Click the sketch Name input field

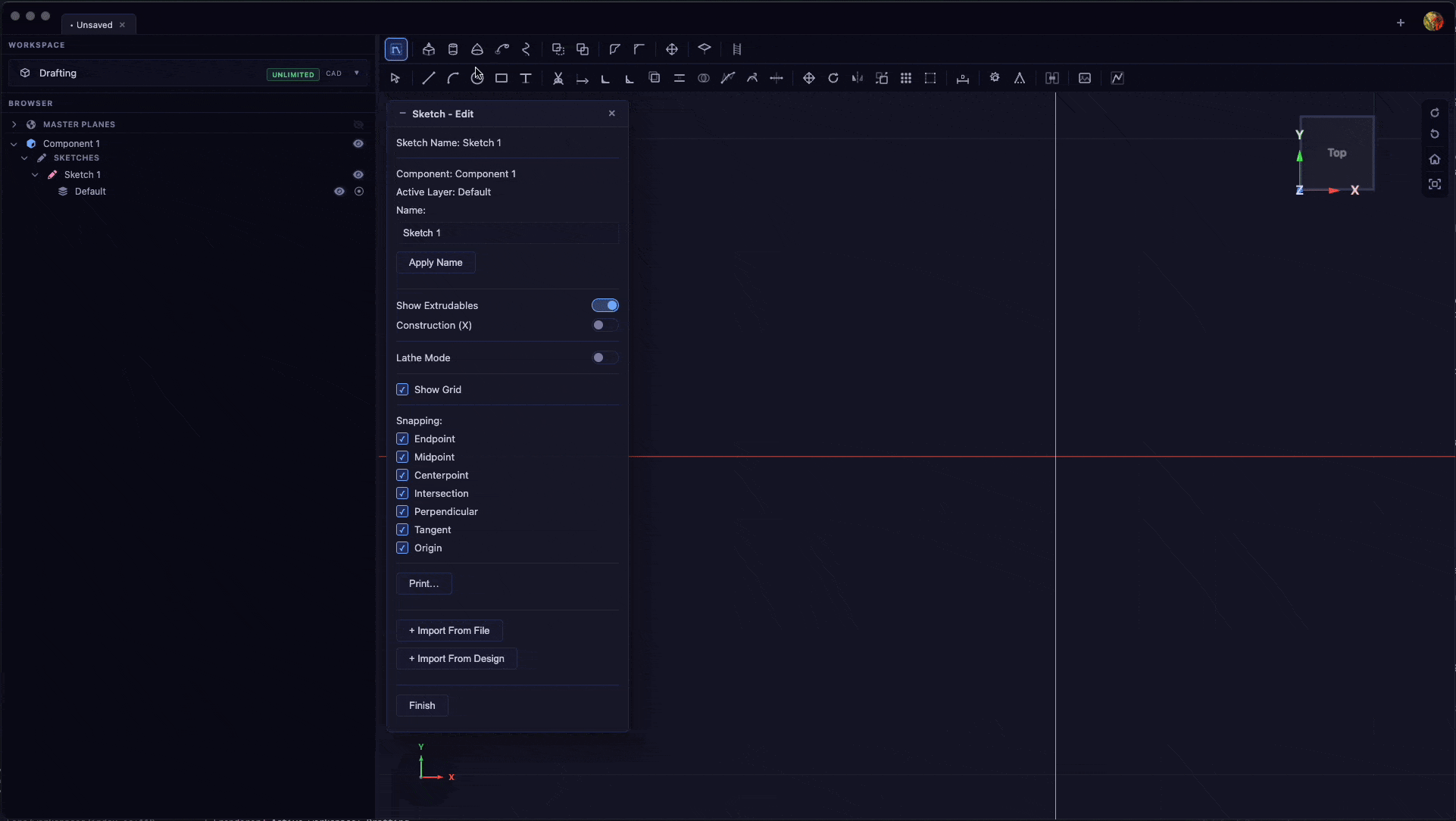(508, 233)
